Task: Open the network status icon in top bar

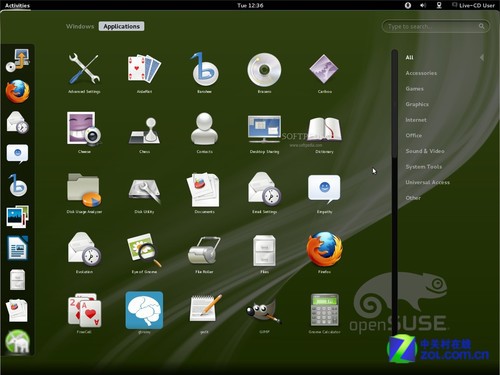Action: pos(439,5)
